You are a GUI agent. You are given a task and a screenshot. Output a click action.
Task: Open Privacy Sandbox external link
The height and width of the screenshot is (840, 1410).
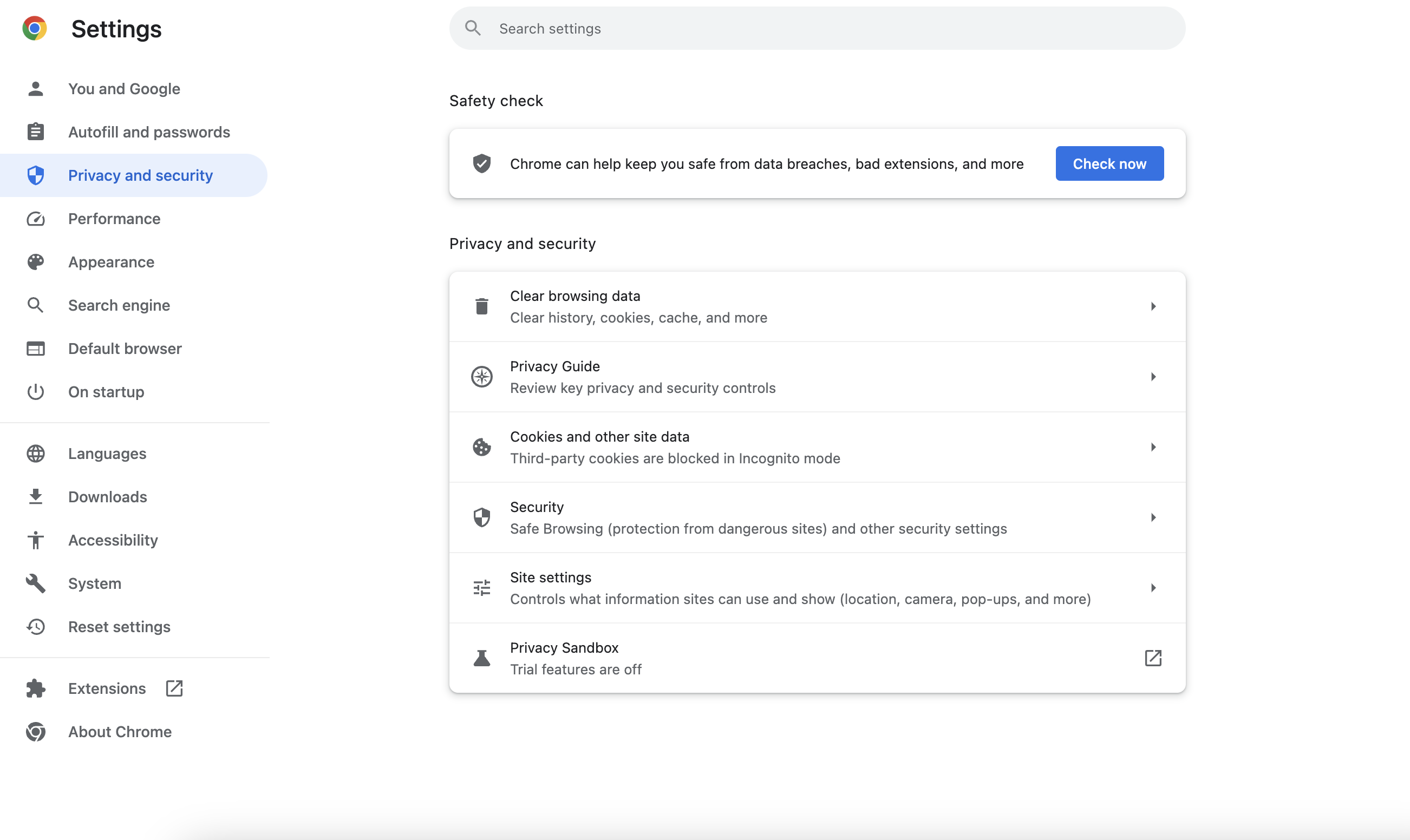click(x=1153, y=657)
